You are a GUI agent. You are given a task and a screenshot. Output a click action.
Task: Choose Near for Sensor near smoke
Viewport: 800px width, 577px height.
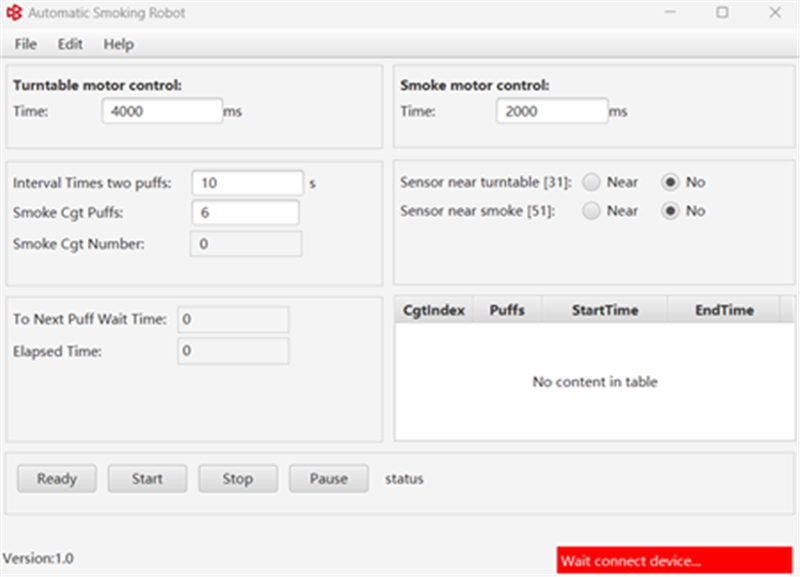592,211
